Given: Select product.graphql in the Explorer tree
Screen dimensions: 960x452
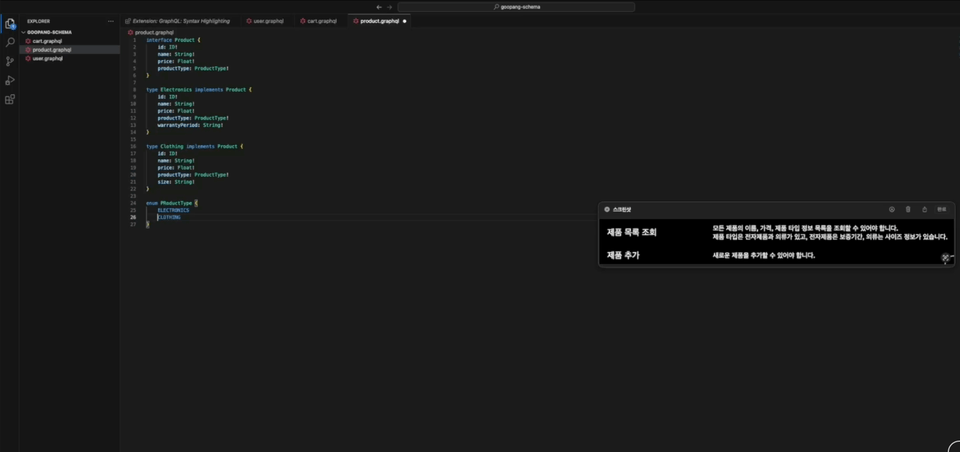Looking at the screenshot, I should pyautogui.click(x=51, y=50).
